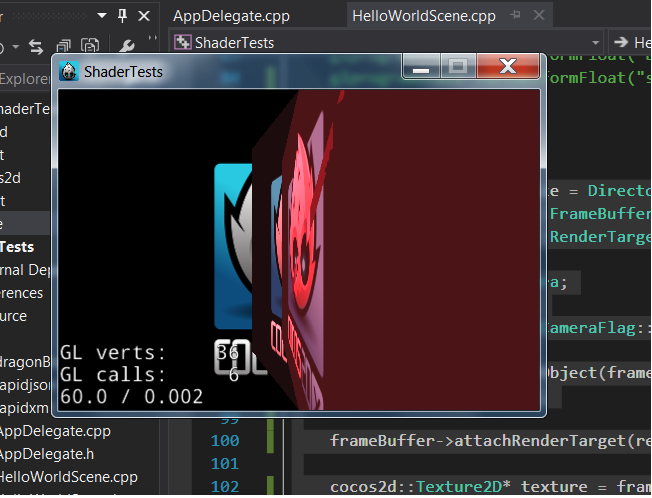Click the ShaderTests project icon in navigation bar

tap(182, 42)
